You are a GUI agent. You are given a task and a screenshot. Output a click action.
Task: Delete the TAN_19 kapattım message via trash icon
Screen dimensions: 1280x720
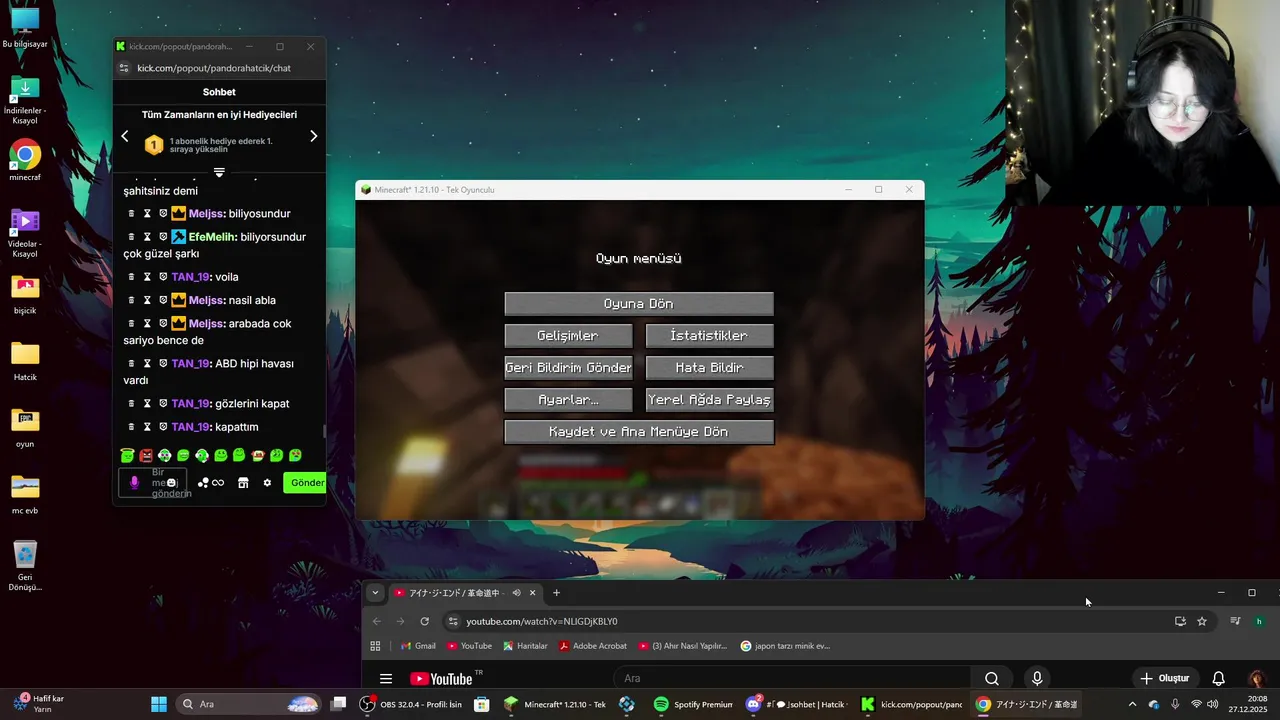tap(131, 427)
